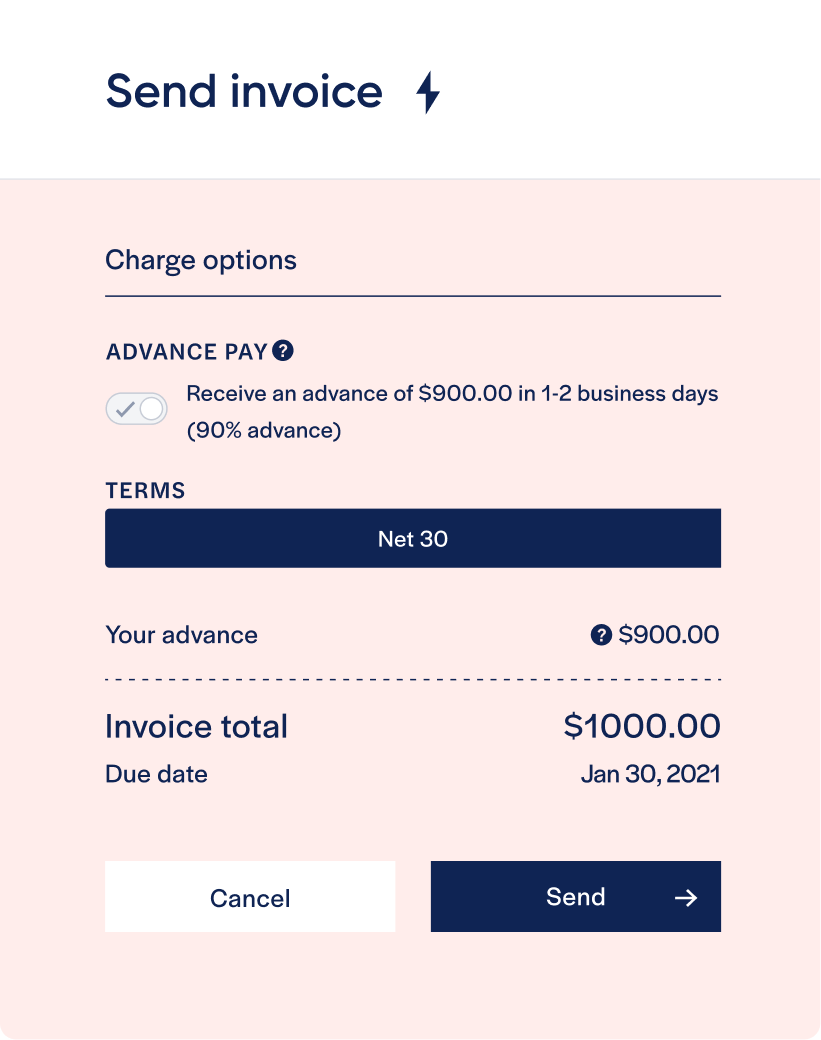The image size is (821, 1040).
Task: Click the 'Receive an advance of $900.00' description
Action: pyautogui.click(x=452, y=412)
